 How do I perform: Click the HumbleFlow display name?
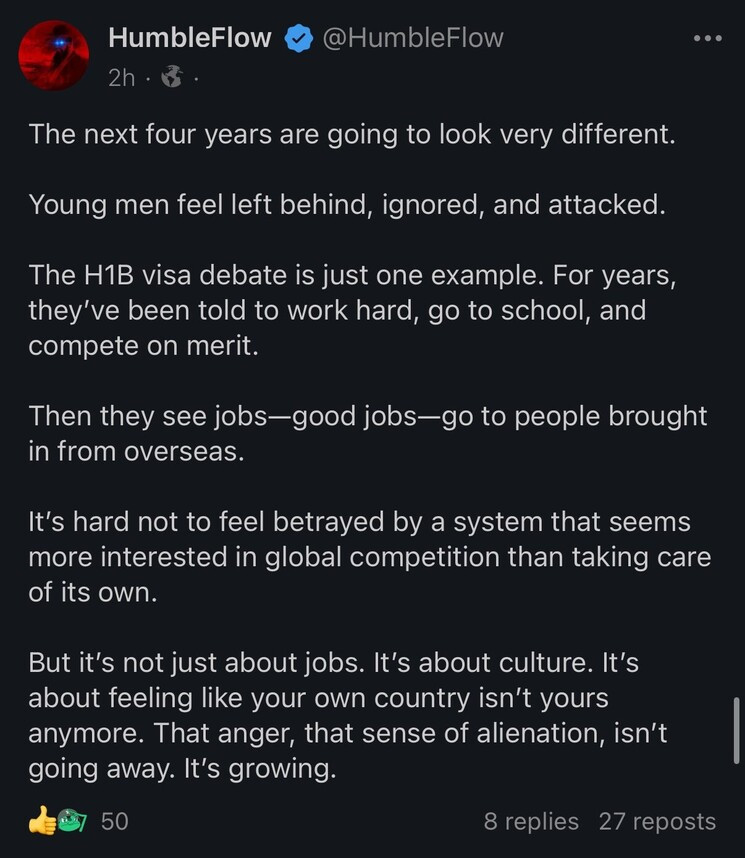[x=189, y=38]
